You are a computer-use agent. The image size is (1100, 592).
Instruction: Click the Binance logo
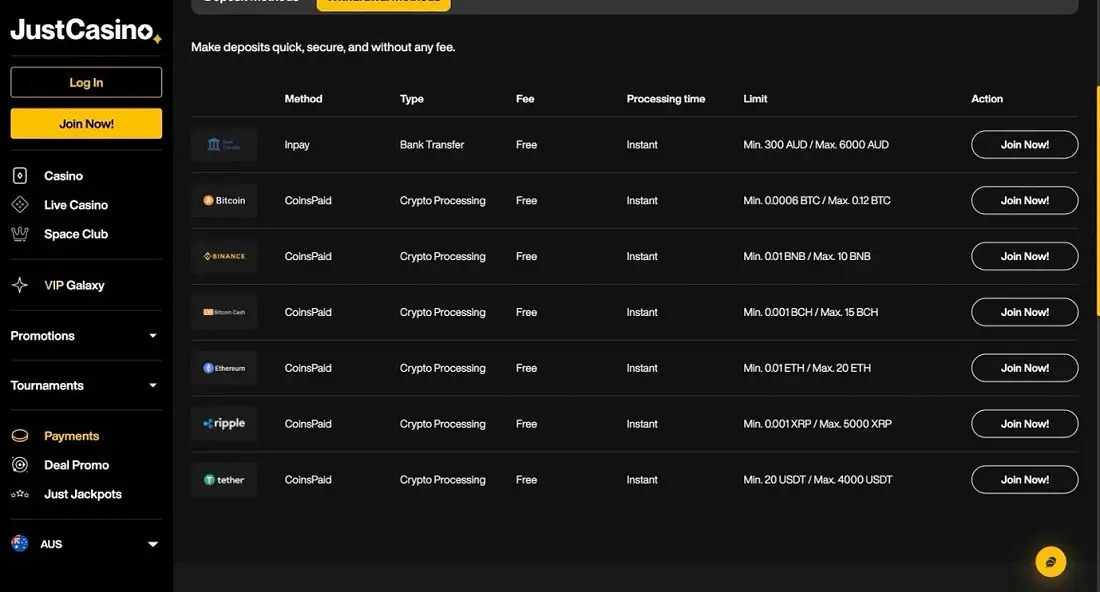tap(224, 256)
